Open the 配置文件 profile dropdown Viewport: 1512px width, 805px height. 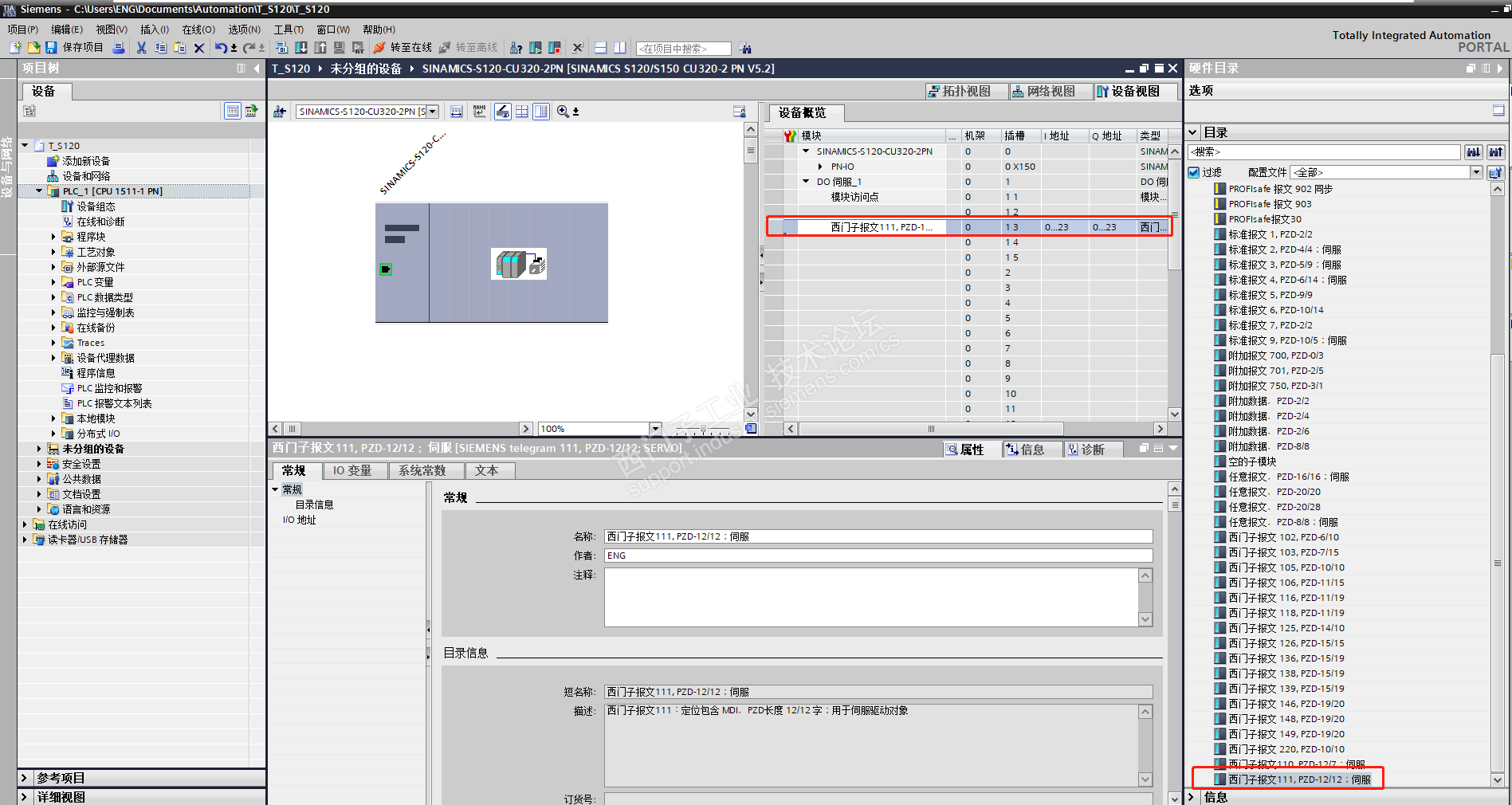(1476, 172)
